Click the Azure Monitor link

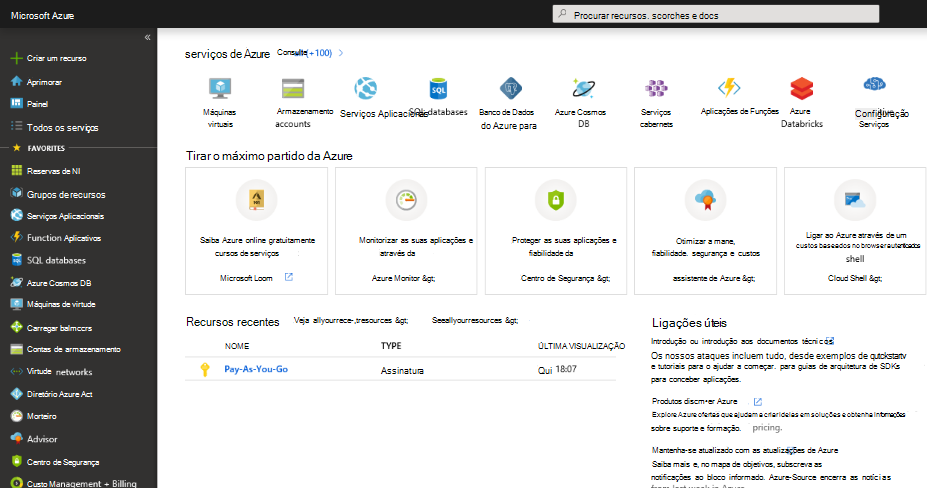click(403, 278)
